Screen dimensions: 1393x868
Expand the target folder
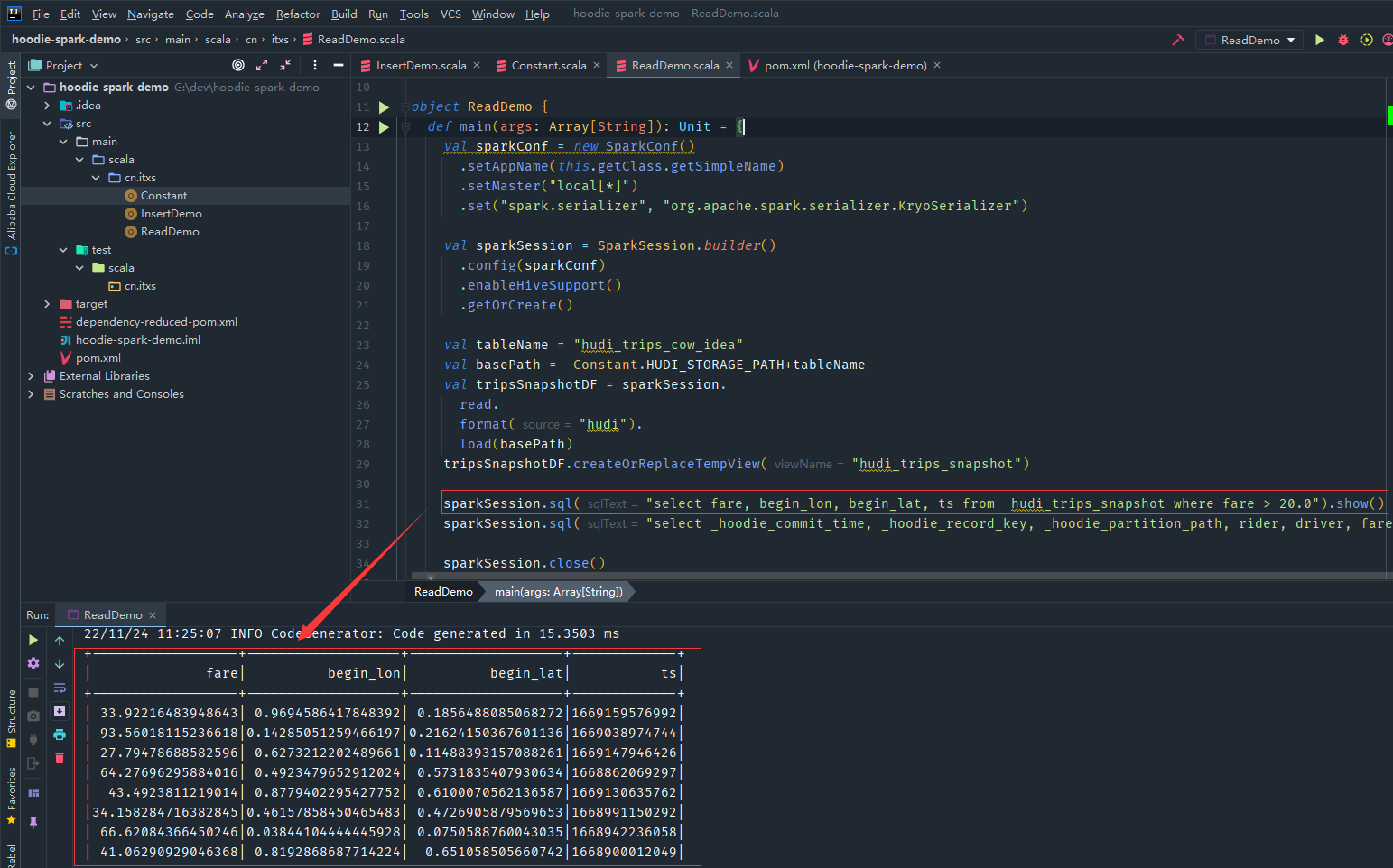47,304
